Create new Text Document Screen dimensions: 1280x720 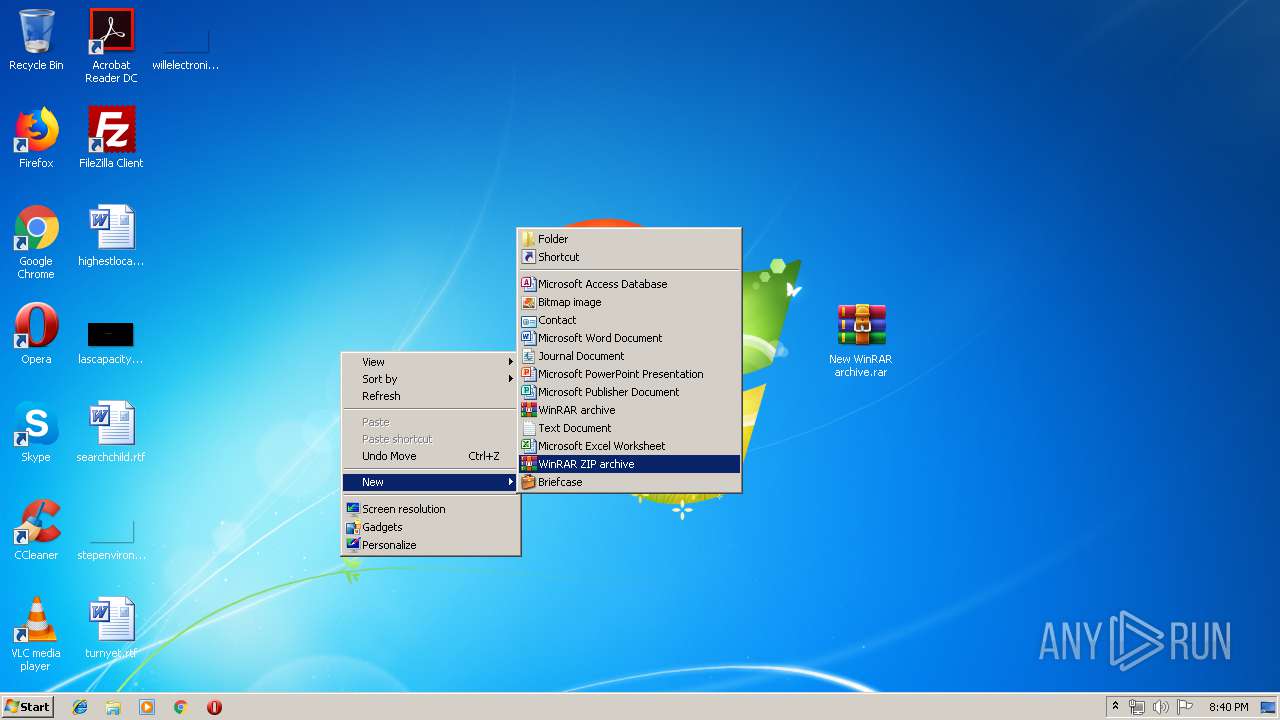click(x=629, y=428)
